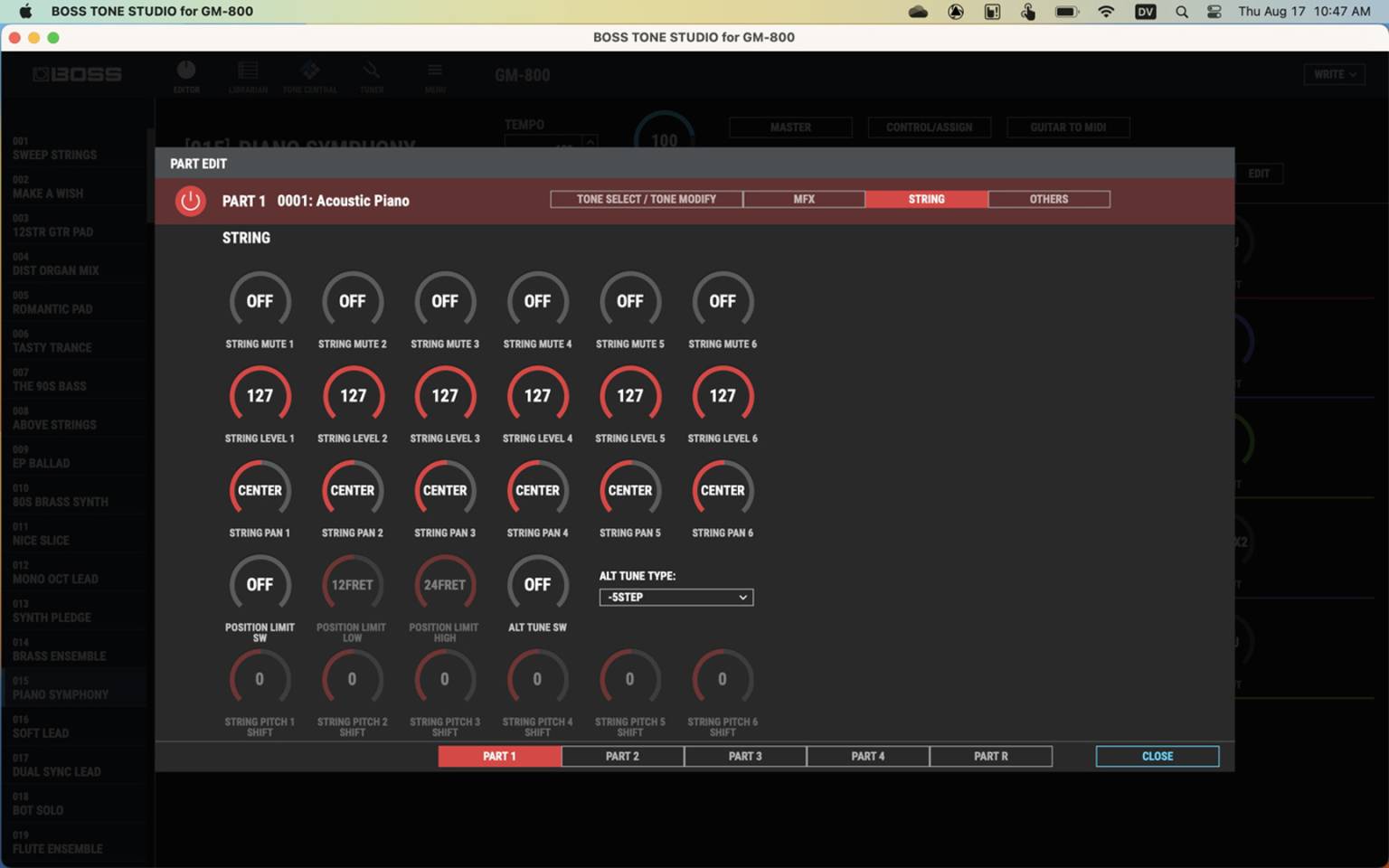Viewport: 1389px width, 868px height.
Task: Toggle the Alt Tune SW knob
Action: [537, 585]
